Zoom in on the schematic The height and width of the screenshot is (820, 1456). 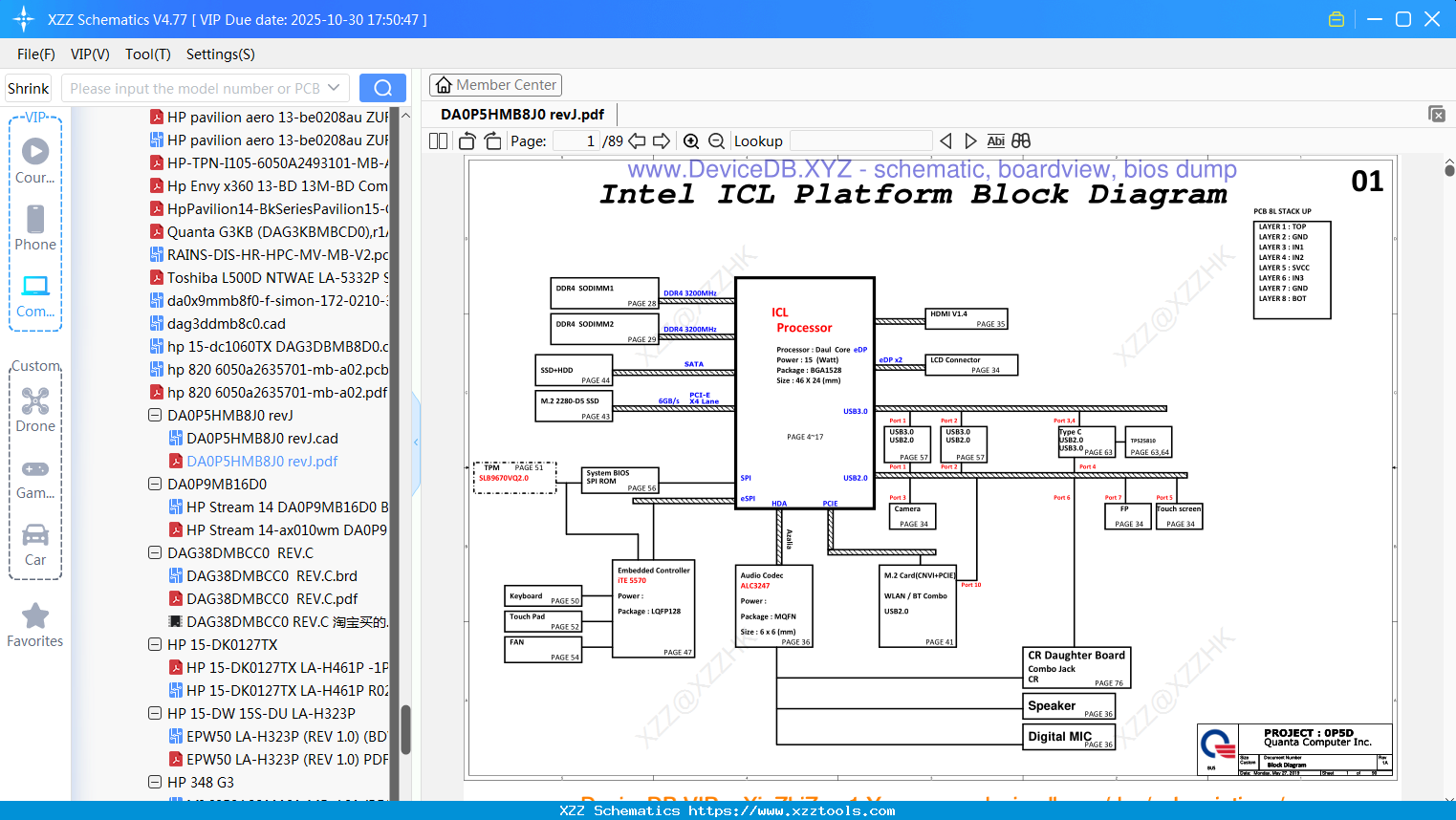[691, 141]
